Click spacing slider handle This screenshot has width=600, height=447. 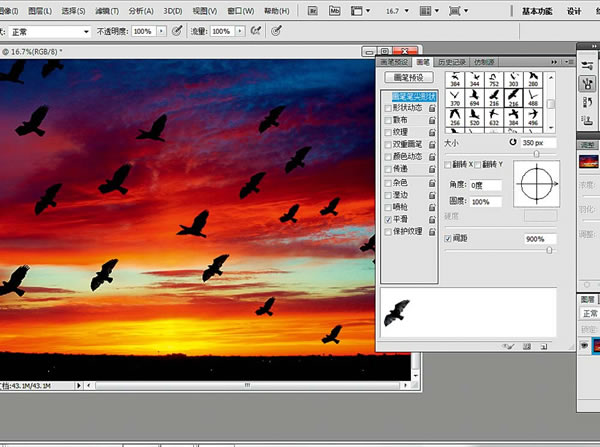pos(549,250)
